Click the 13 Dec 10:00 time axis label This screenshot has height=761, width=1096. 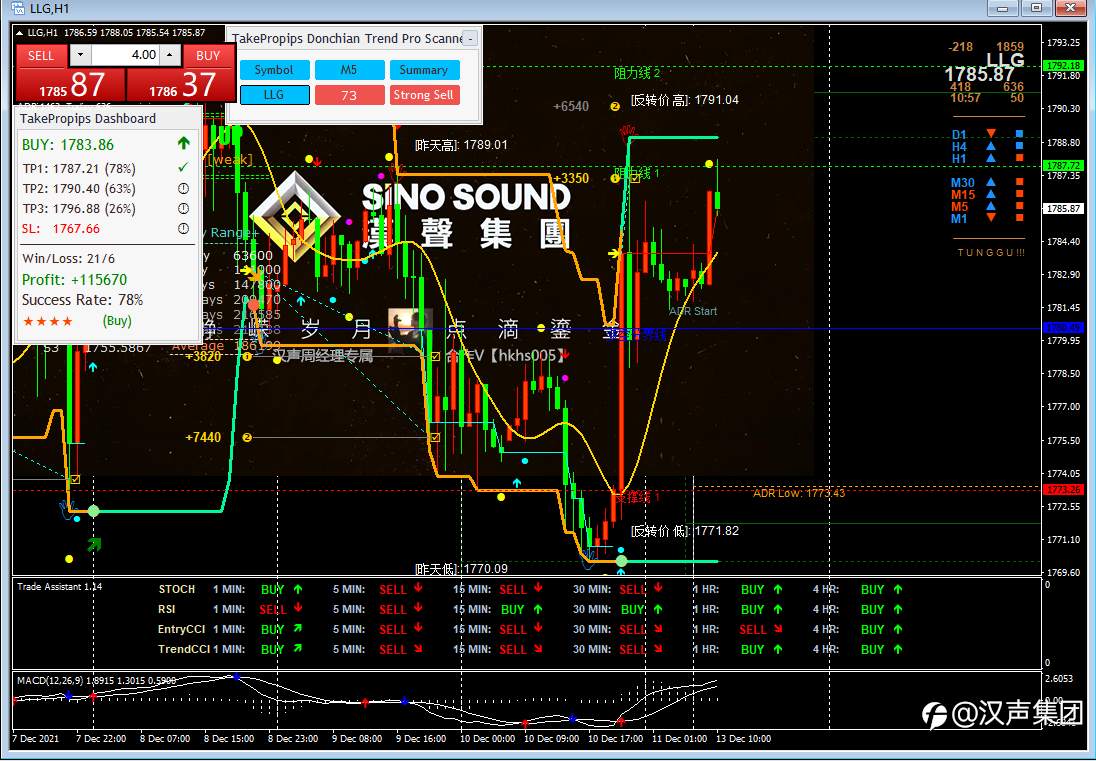[x=742, y=739]
